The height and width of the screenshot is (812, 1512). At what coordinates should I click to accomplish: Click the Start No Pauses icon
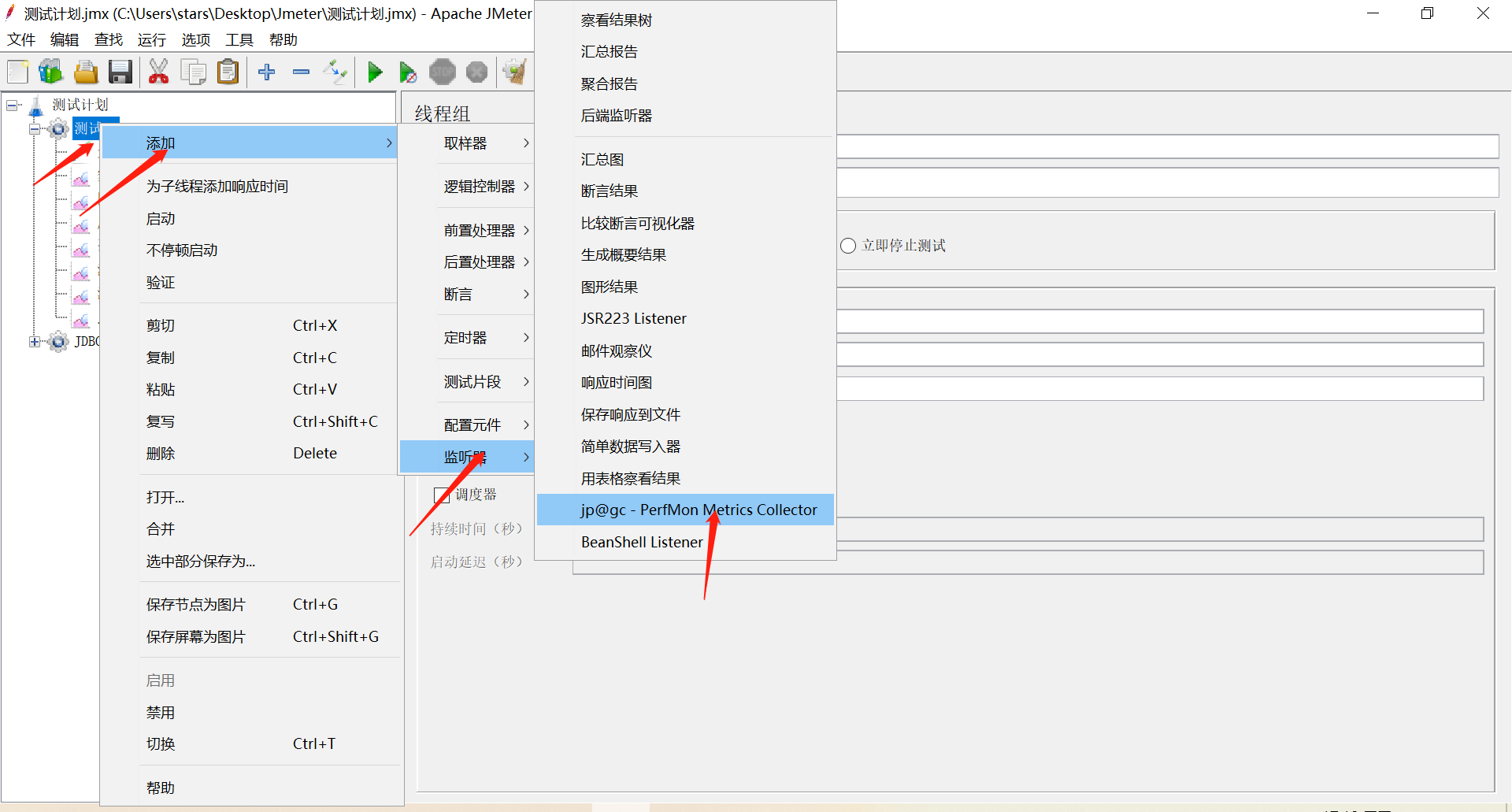[408, 72]
